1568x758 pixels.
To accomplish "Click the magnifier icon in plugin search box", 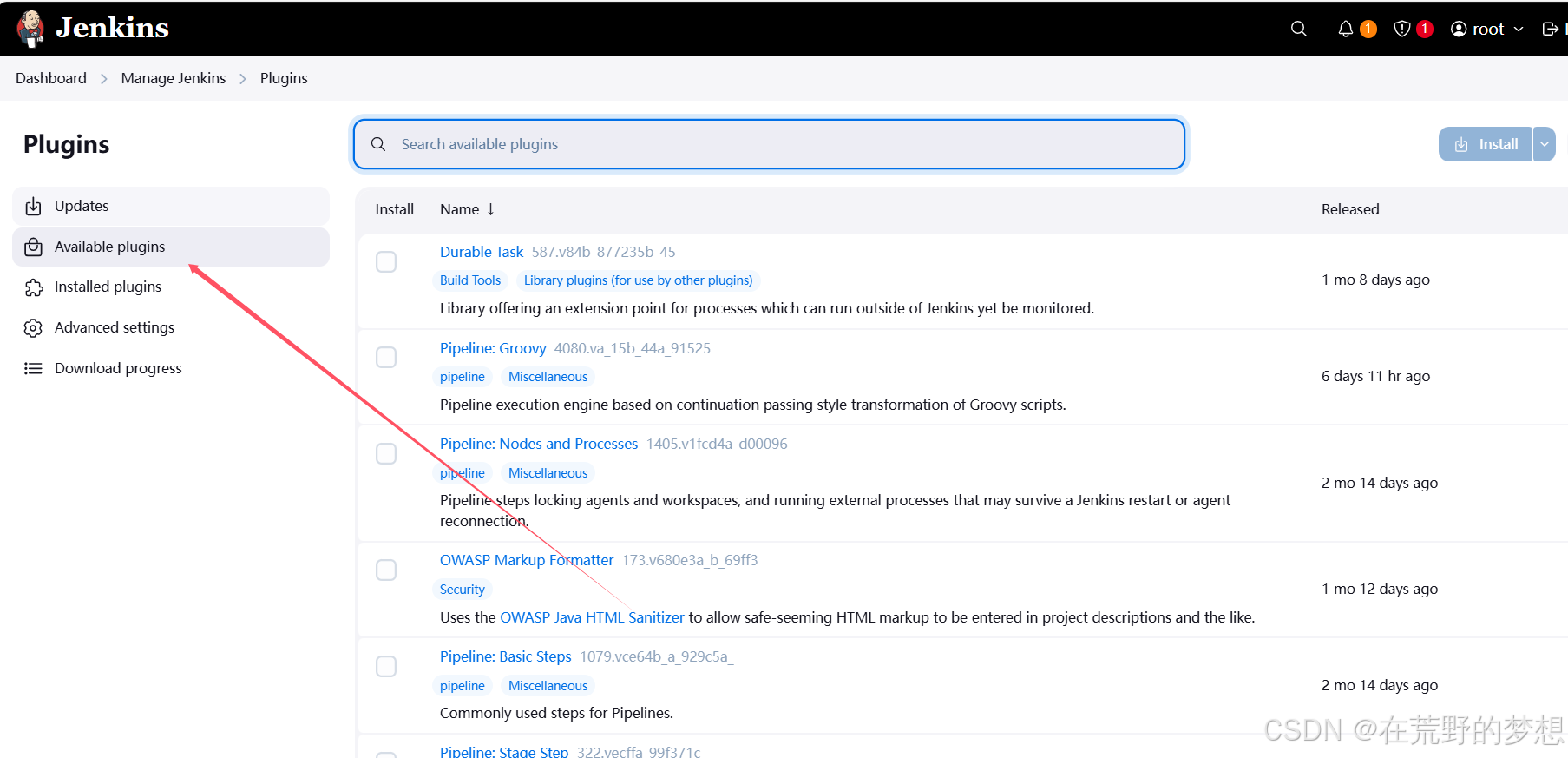I will (x=378, y=144).
